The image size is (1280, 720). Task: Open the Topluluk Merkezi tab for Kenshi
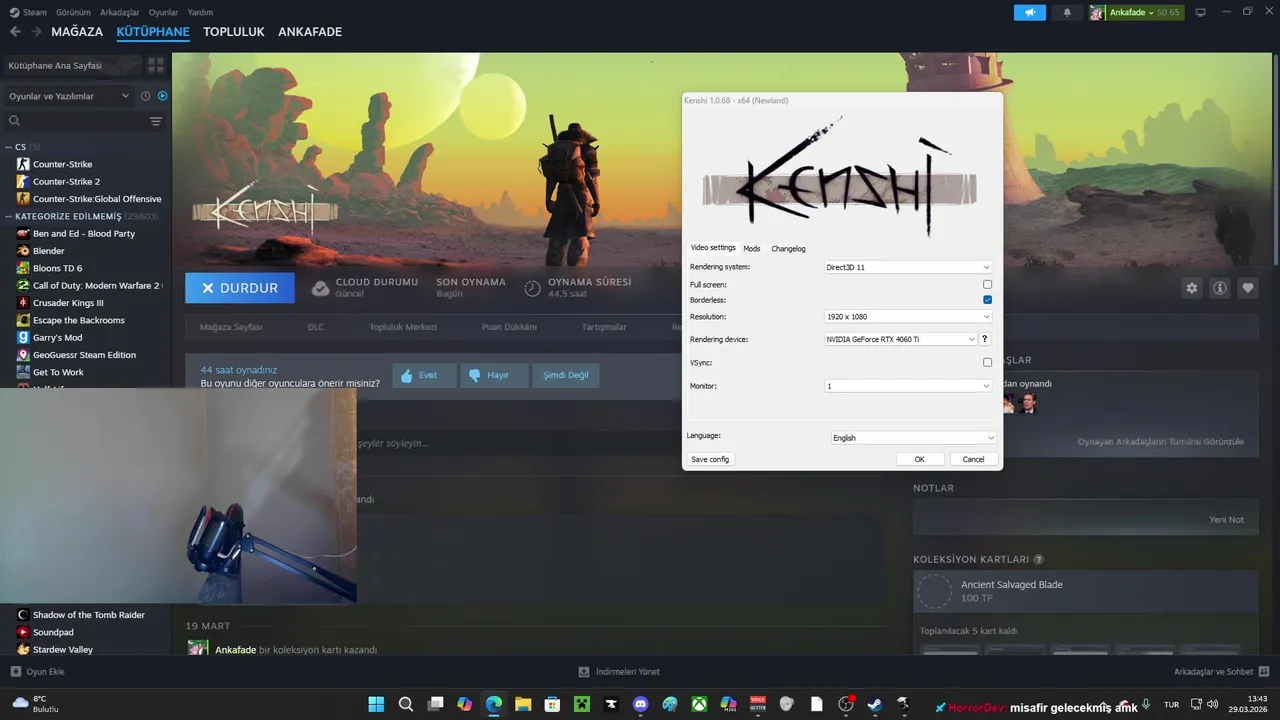tap(403, 327)
